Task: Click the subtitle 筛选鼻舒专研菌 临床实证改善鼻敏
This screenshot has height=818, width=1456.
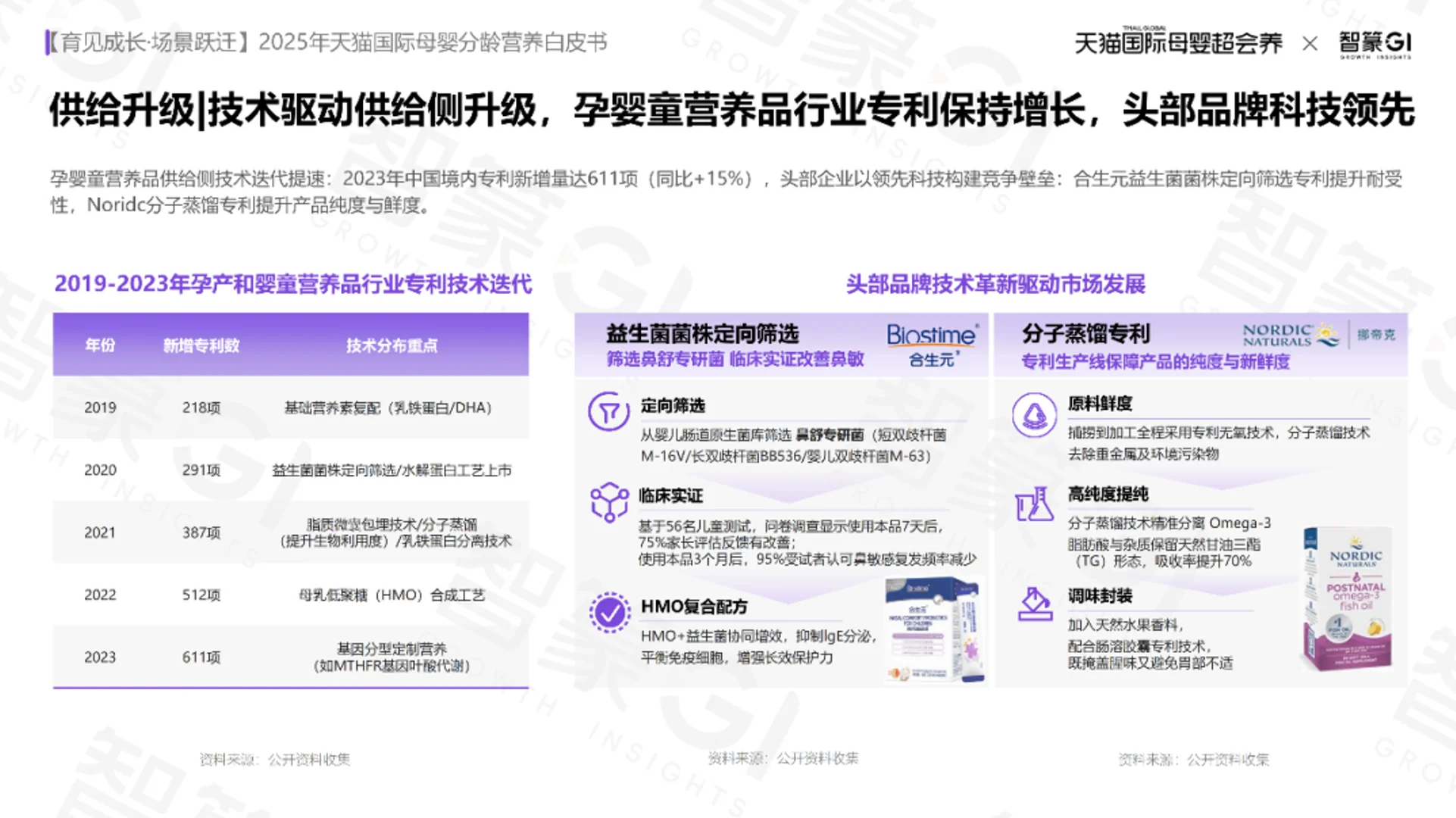Action: 735,359
